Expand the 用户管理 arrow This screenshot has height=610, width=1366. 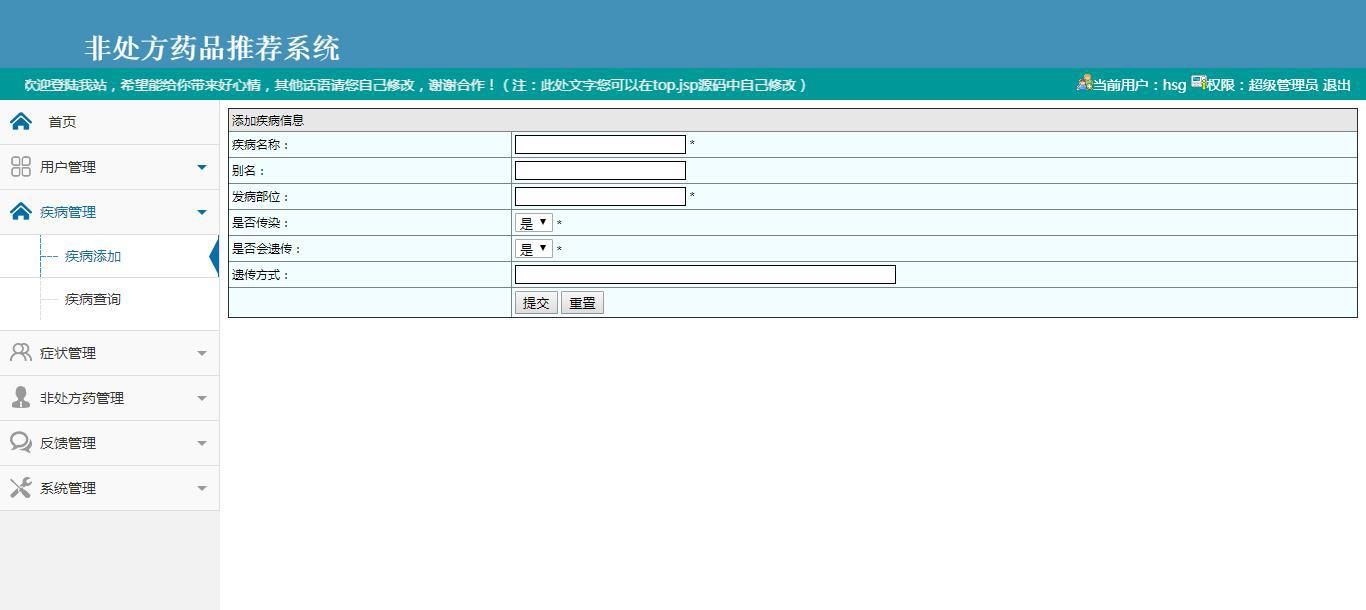point(202,167)
